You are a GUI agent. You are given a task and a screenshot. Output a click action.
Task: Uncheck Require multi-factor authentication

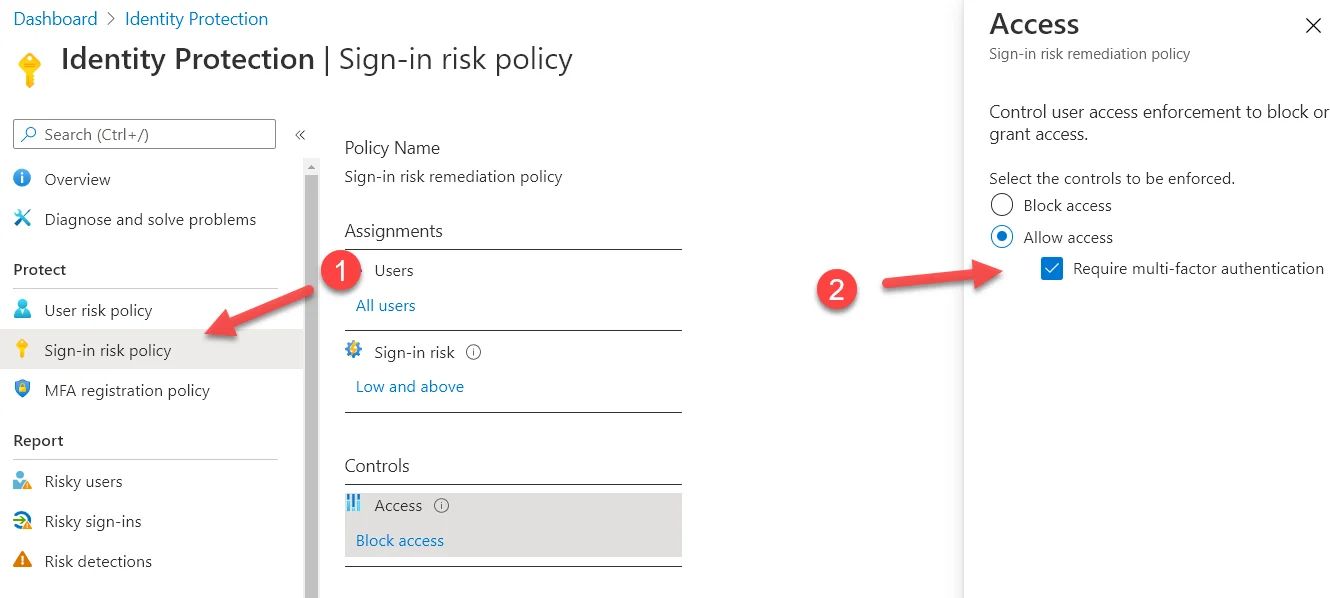1051,268
